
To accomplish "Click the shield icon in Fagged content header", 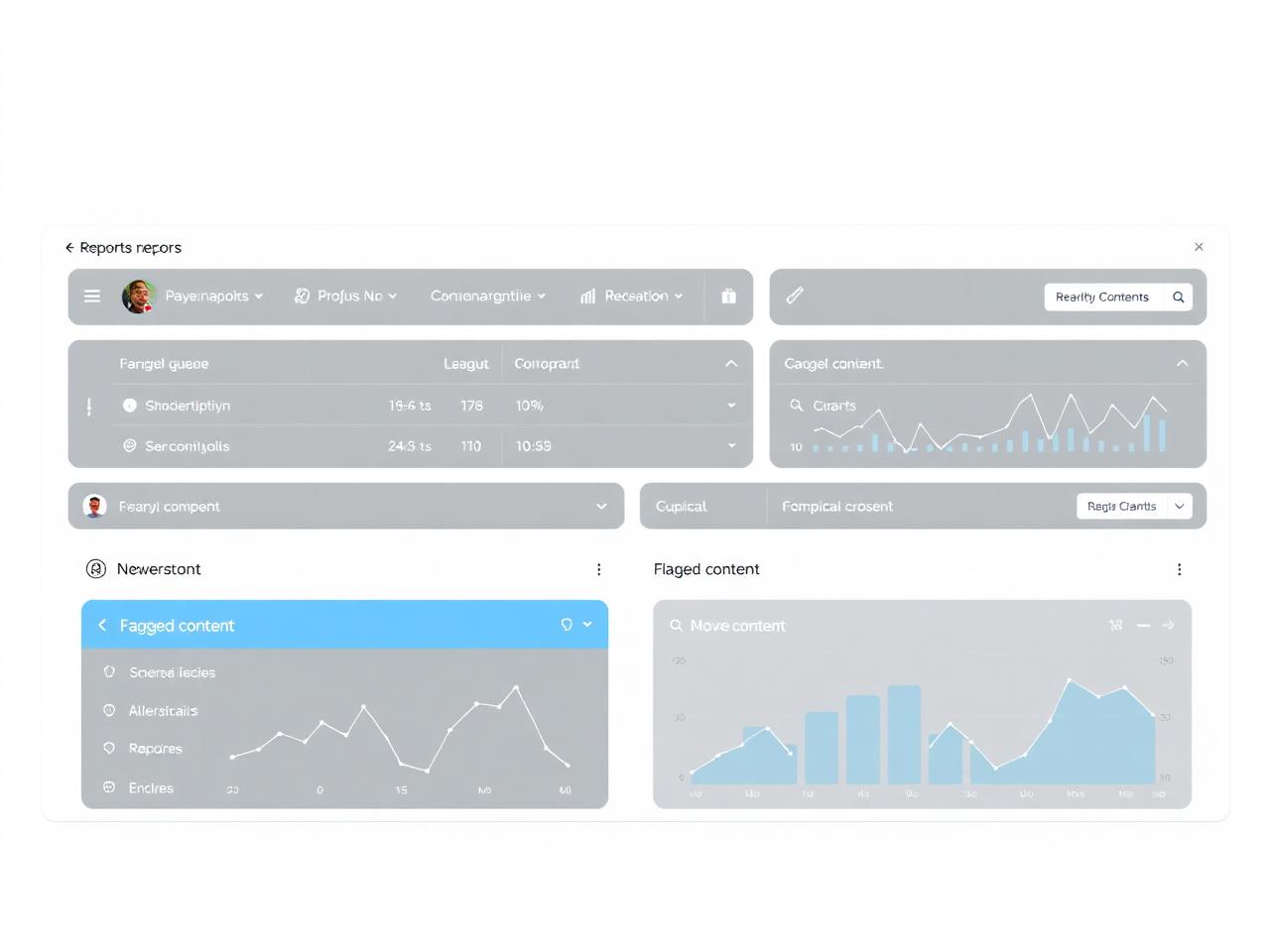I will (x=567, y=625).
